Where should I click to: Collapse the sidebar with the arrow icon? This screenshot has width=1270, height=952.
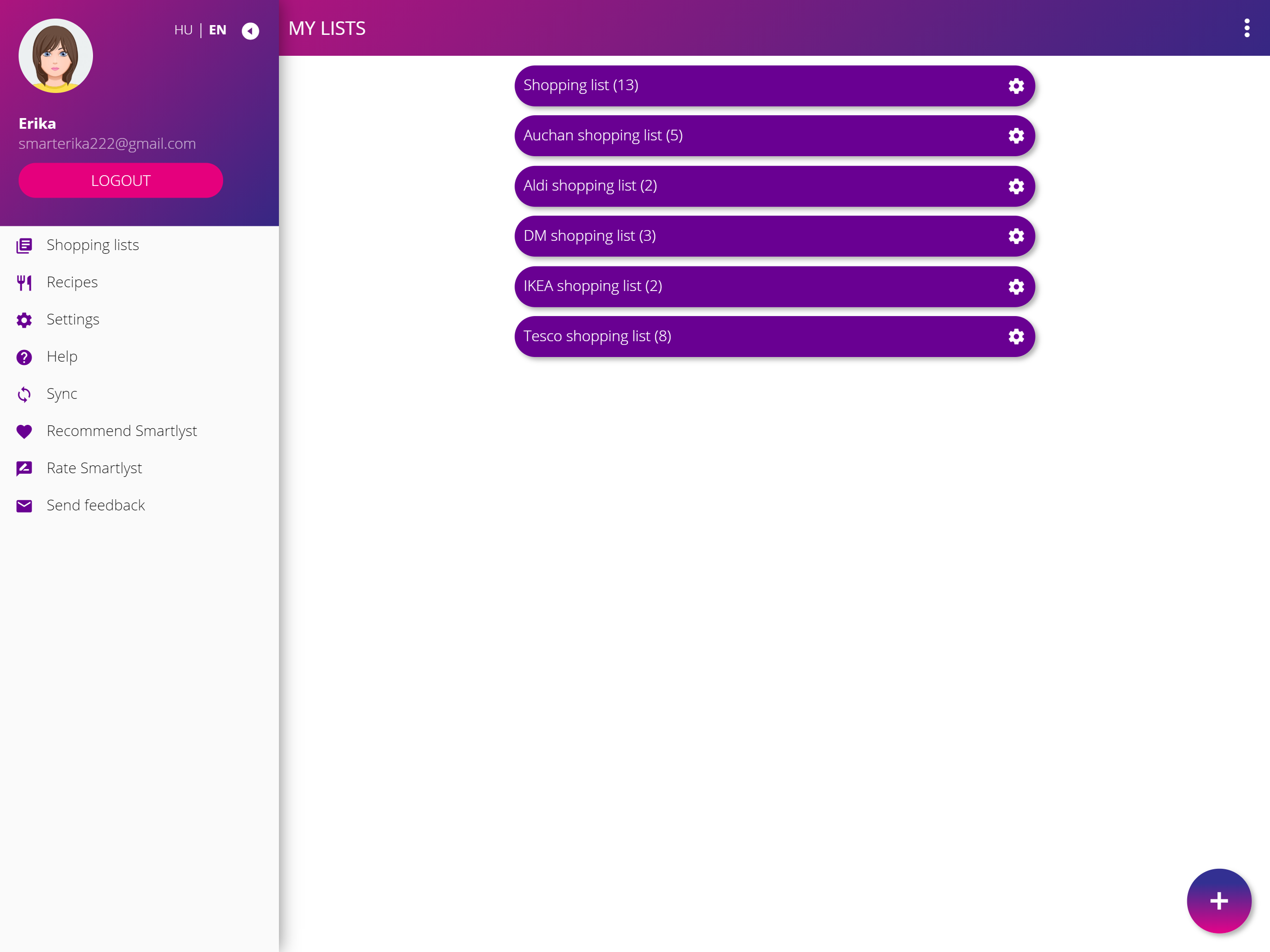pos(250,30)
